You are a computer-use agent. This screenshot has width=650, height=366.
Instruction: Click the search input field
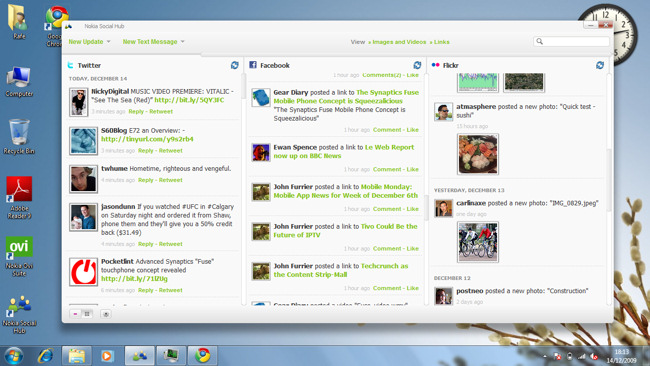click(x=571, y=41)
